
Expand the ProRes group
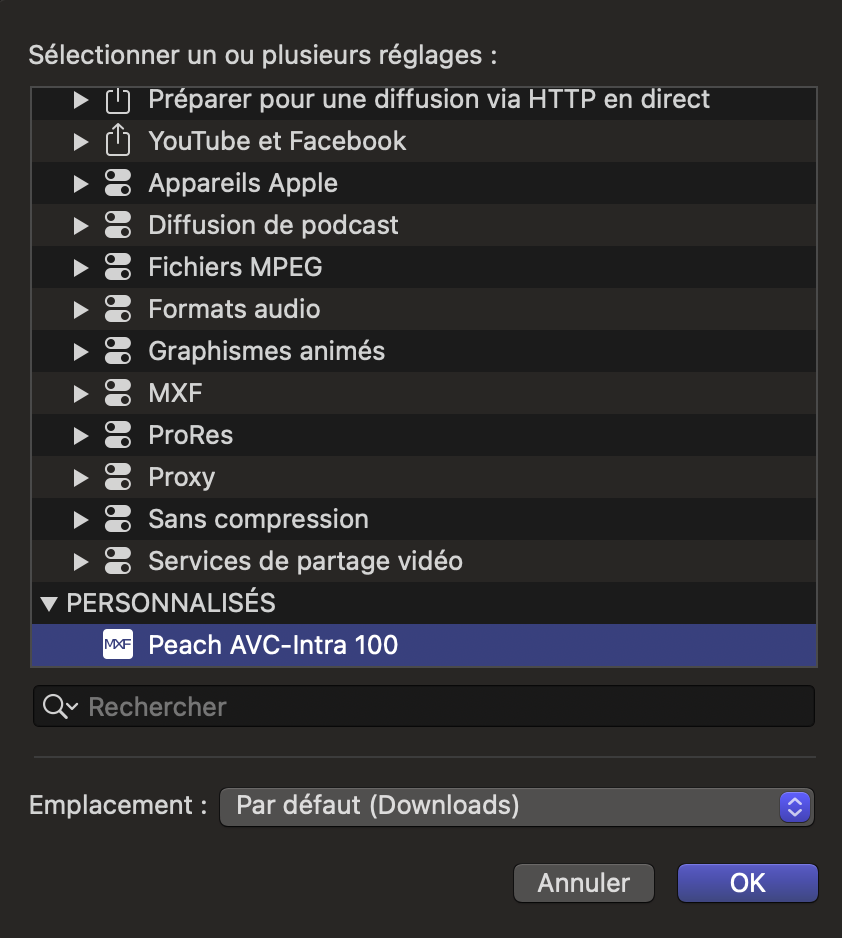[x=81, y=436]
